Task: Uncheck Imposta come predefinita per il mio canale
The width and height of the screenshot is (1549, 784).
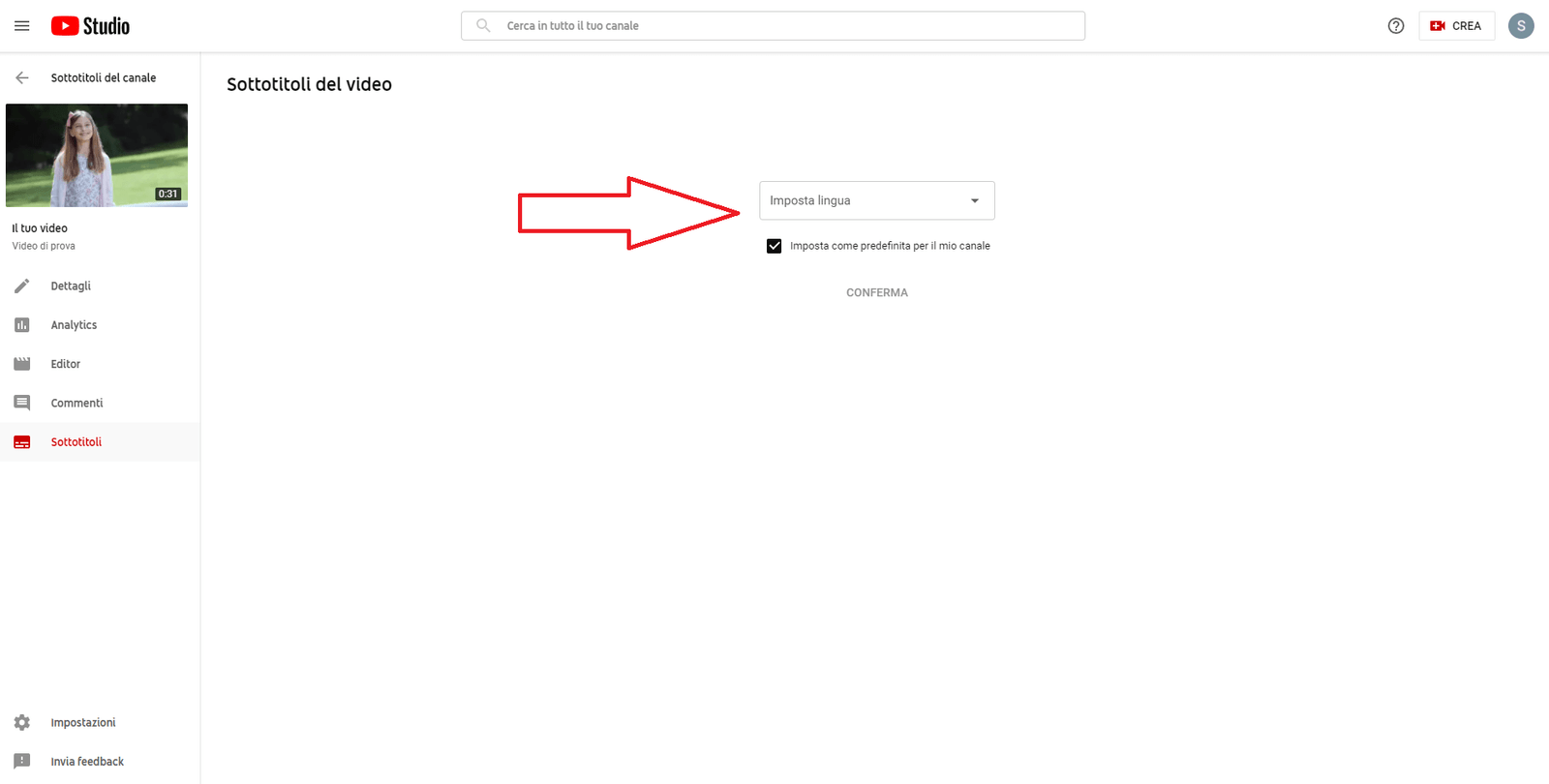Action: click(774, 246)
